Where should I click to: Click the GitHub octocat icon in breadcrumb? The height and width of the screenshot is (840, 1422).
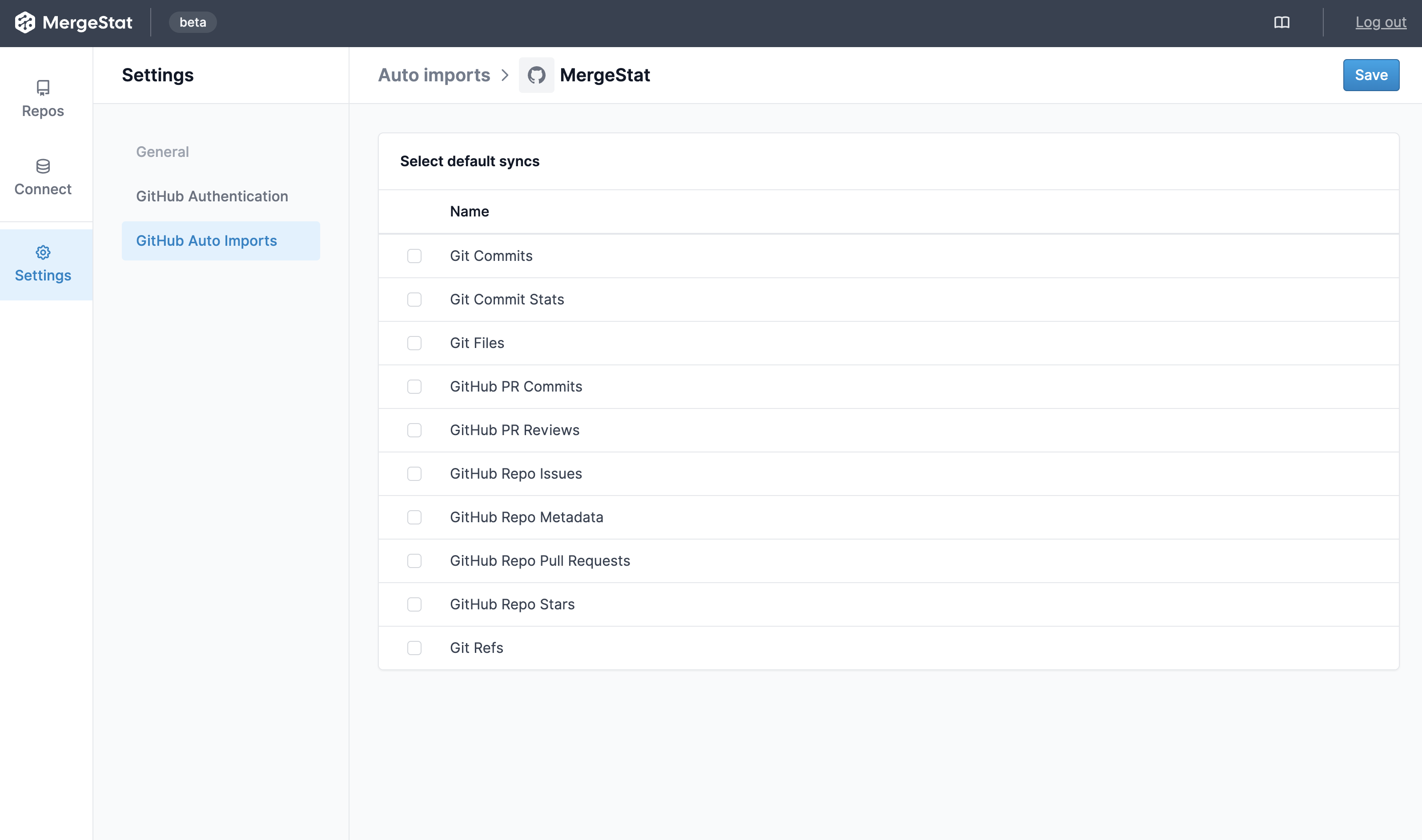point(536,75)
